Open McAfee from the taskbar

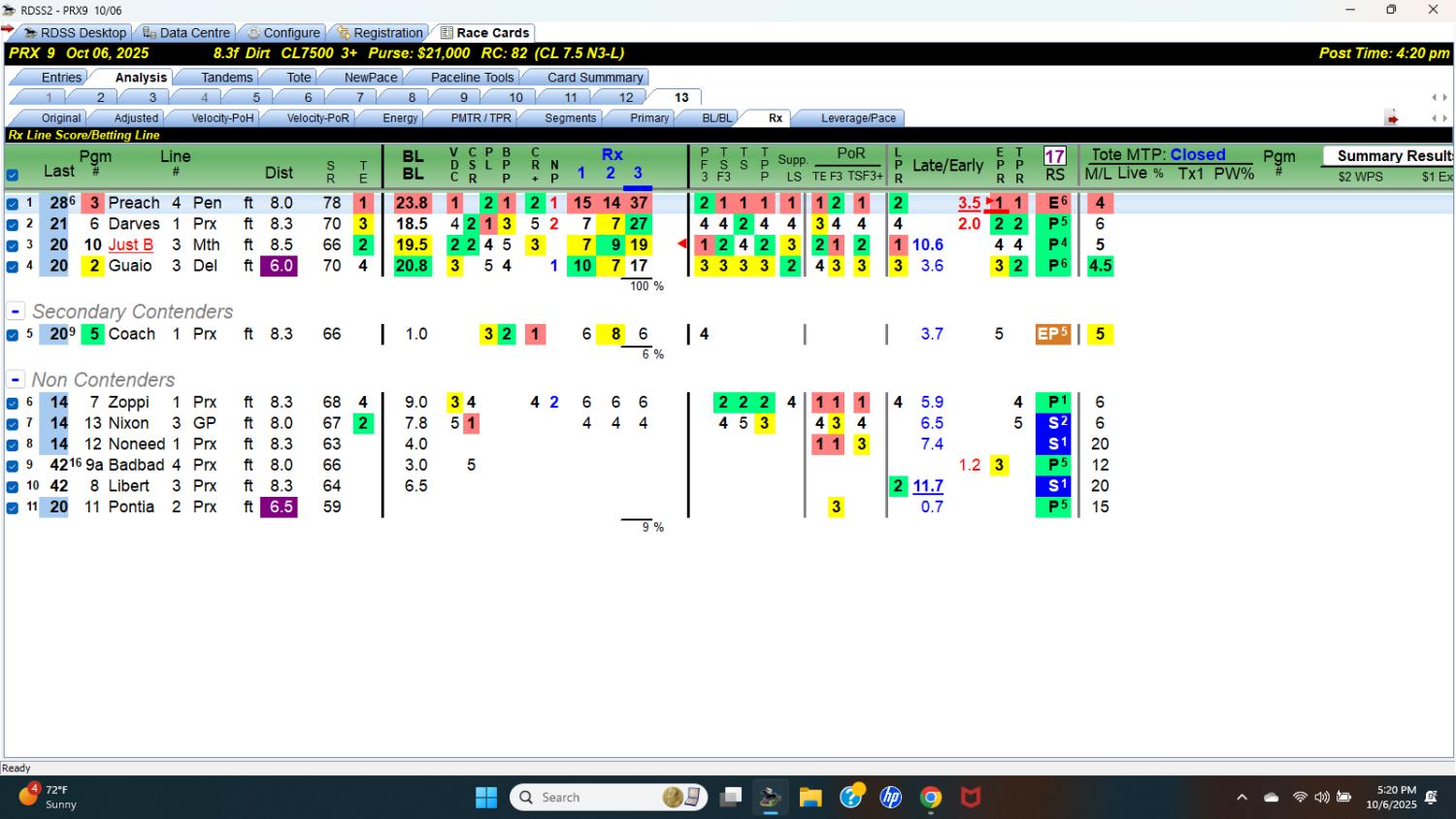tap(971, 798)
